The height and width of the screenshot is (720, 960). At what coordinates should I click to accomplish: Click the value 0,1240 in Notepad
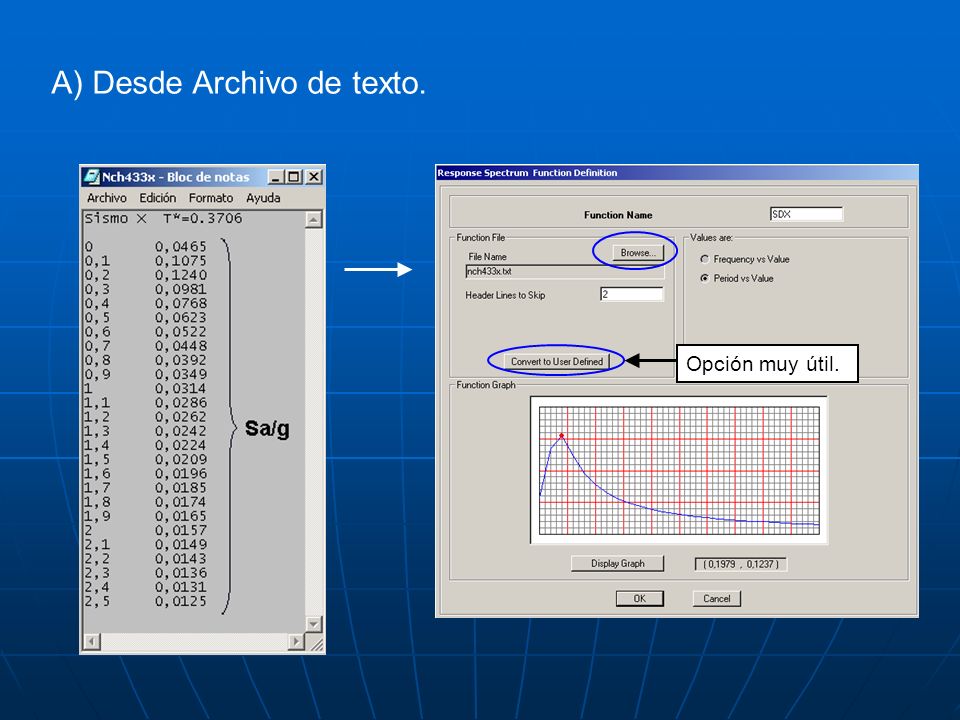(181, 275)
